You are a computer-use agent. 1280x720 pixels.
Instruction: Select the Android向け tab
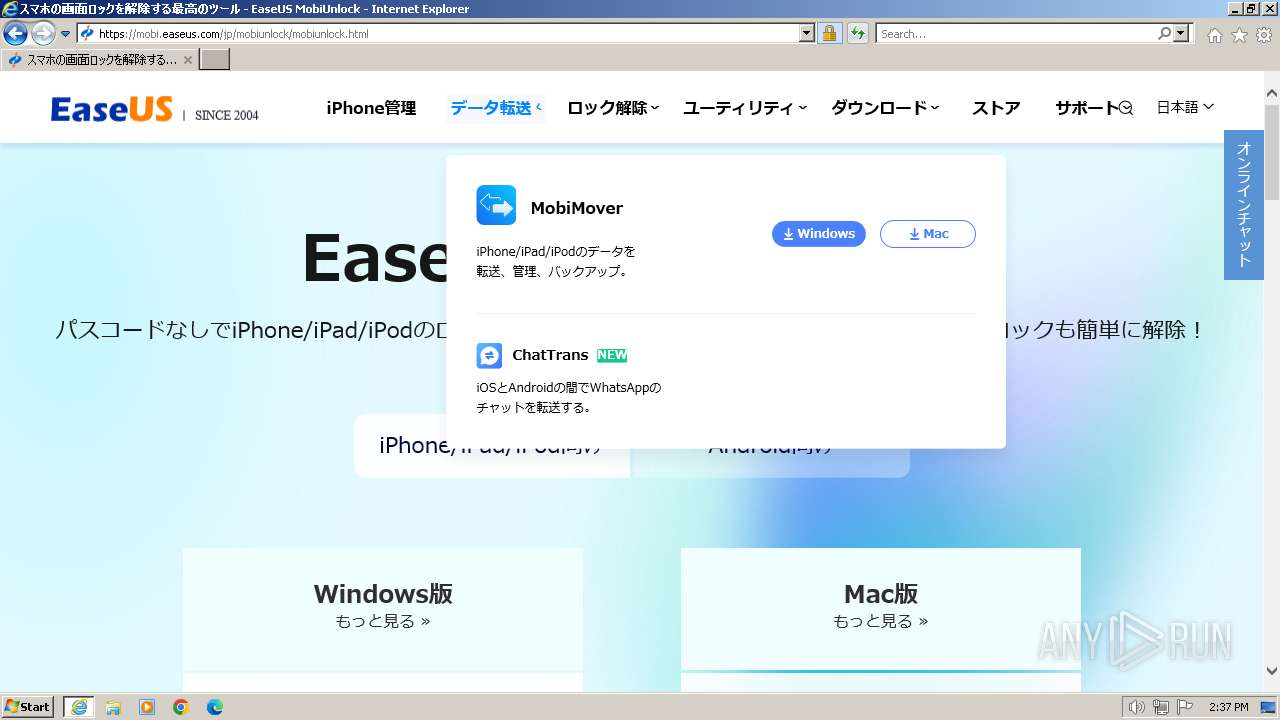770,446
